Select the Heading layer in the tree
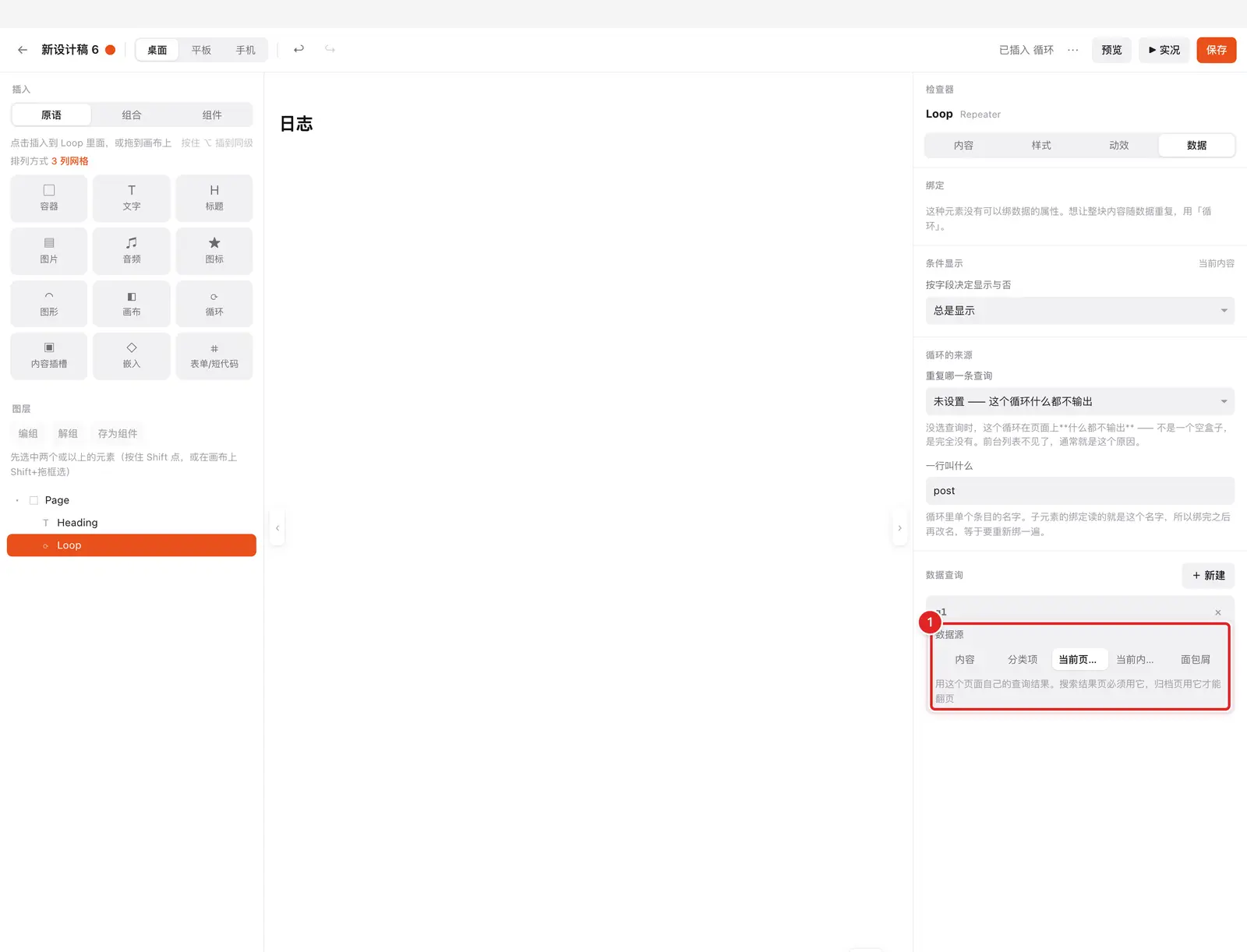1247x952 pixels. [x=132, y=523]
